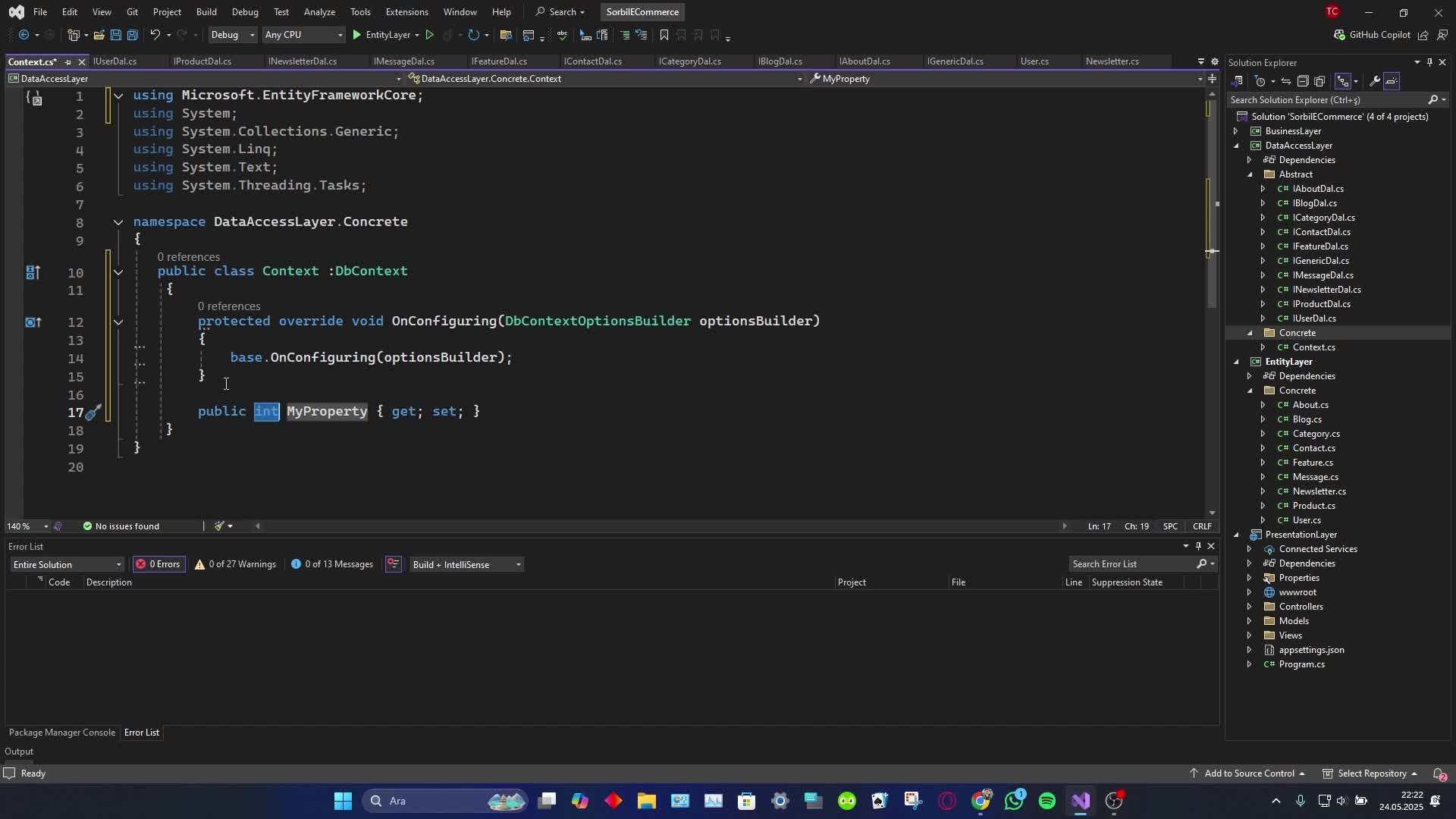This screenshot has width=1456, height=819.
Task: Toggle the 0 Errors filter button
Action: coord(158,564)
